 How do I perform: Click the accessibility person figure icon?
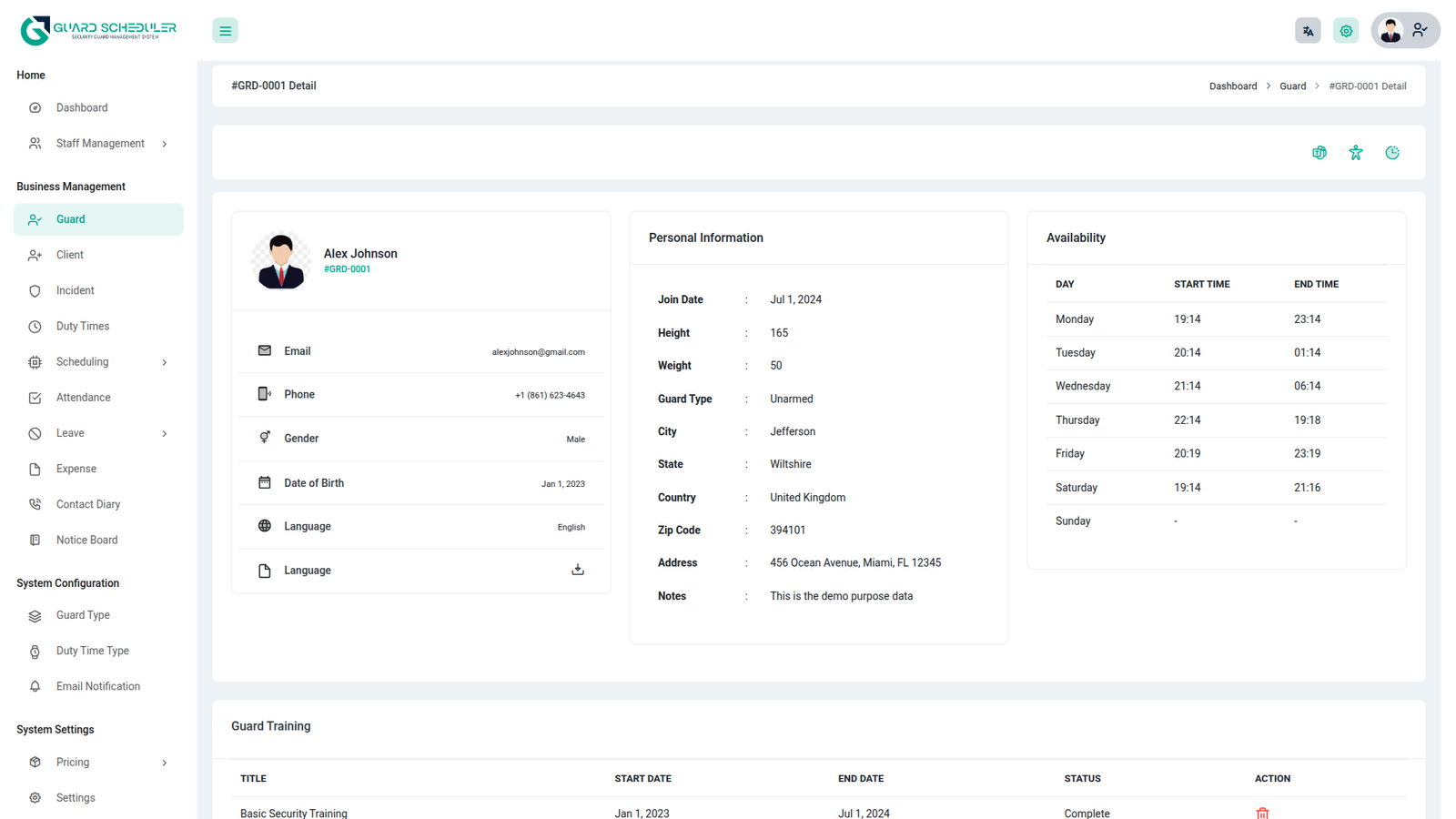1356,153
